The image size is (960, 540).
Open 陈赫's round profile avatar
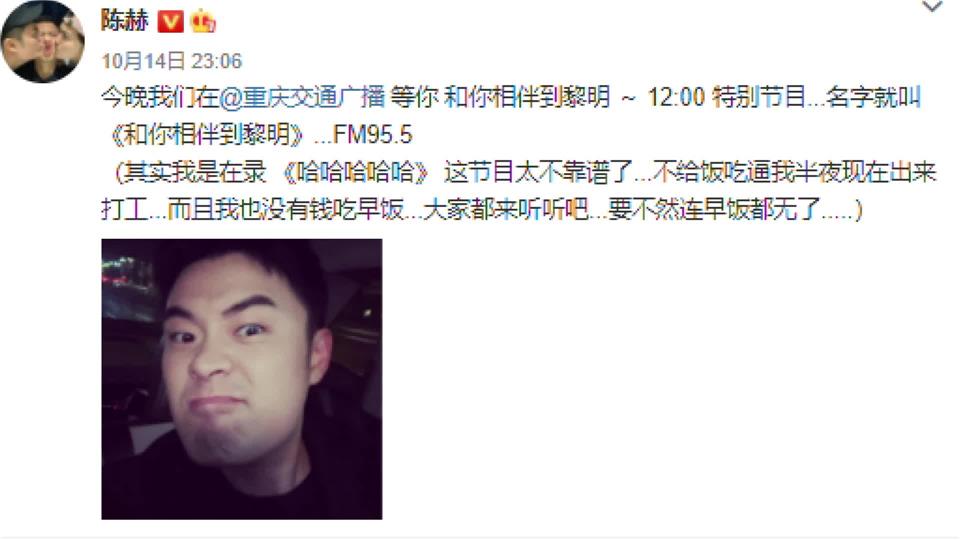pyautogui.click(x=42, y=42)
